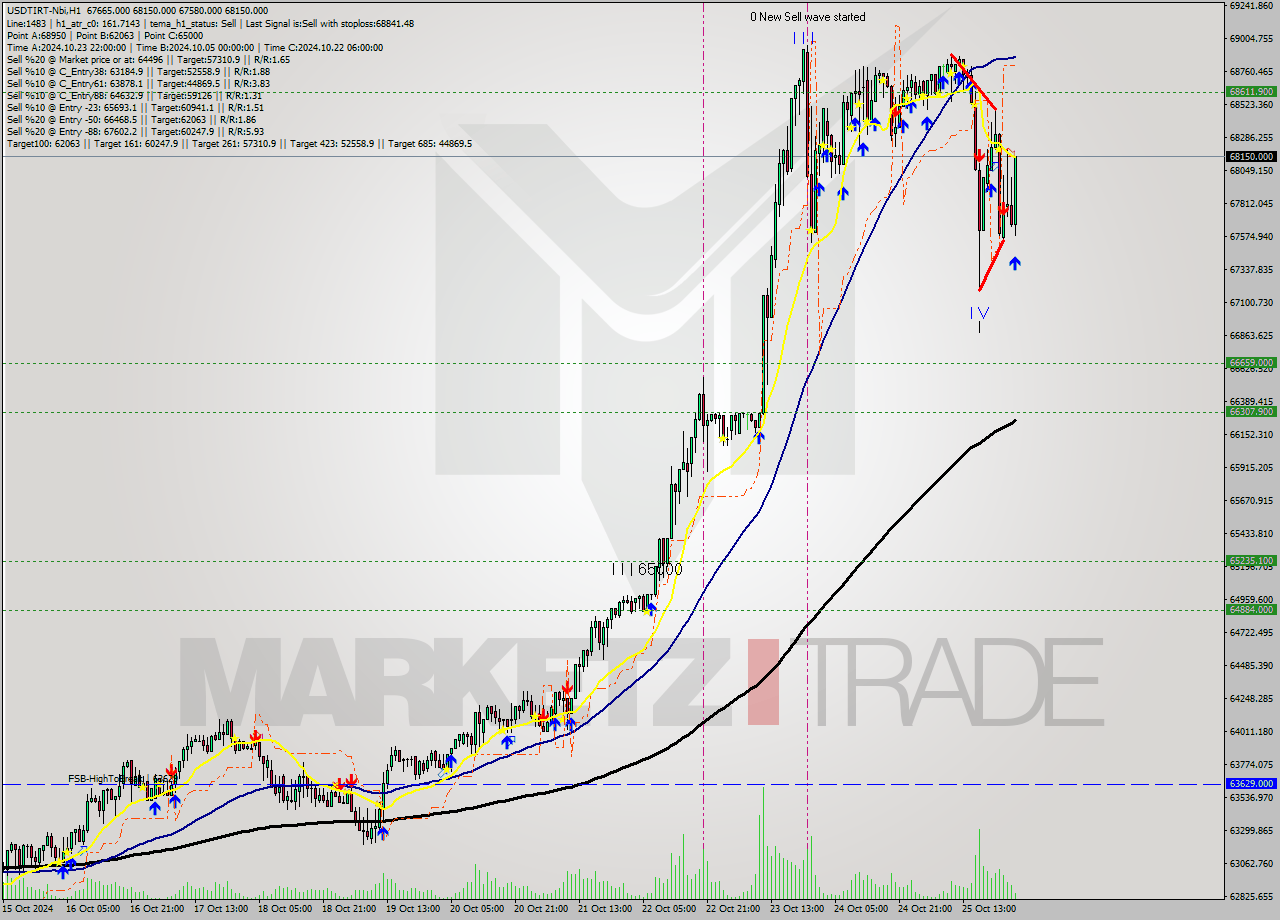
Task: Click the '16 Oct 05:00' time axis label
Action: coord(93,909)
